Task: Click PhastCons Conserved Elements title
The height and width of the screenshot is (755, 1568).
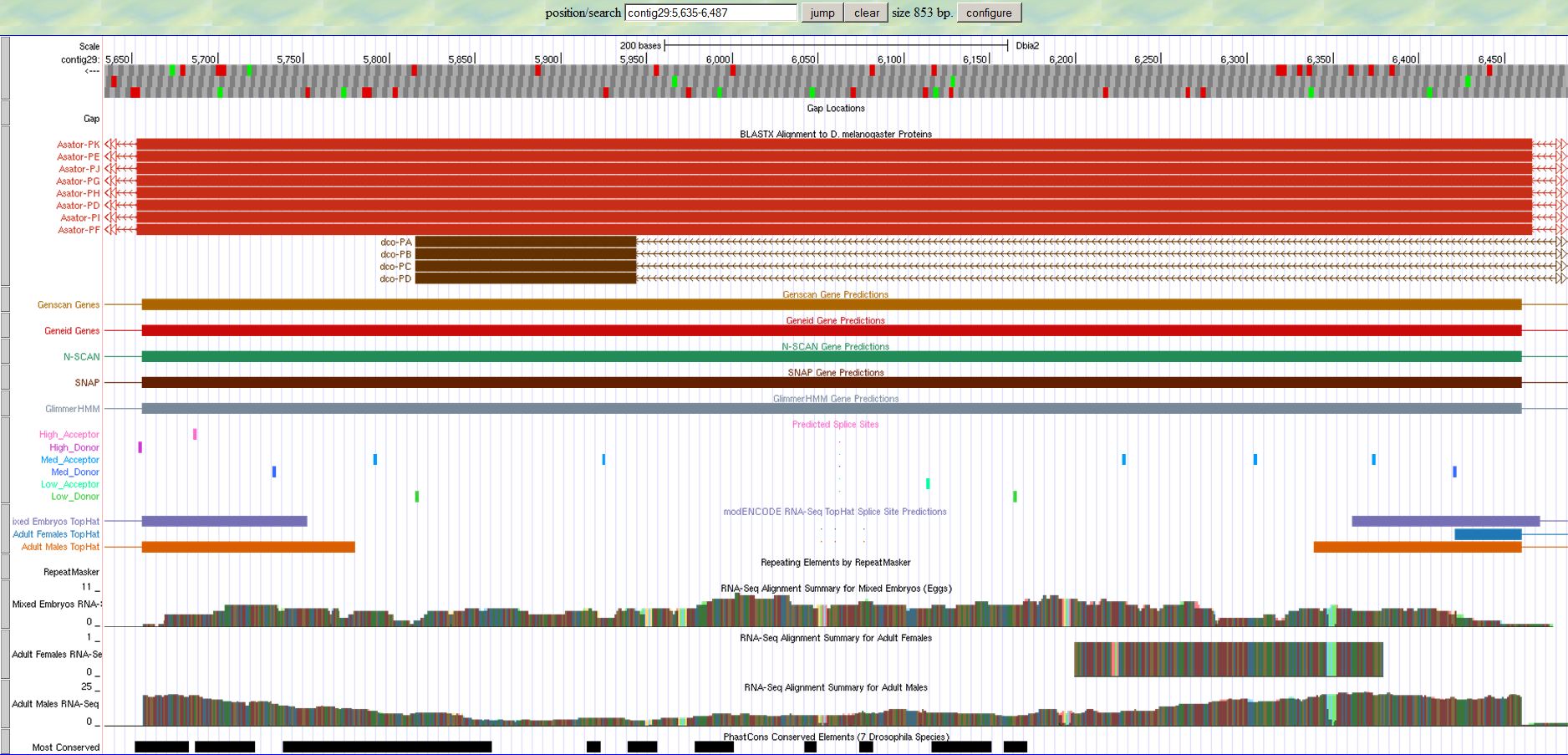Action: (836, 737)
